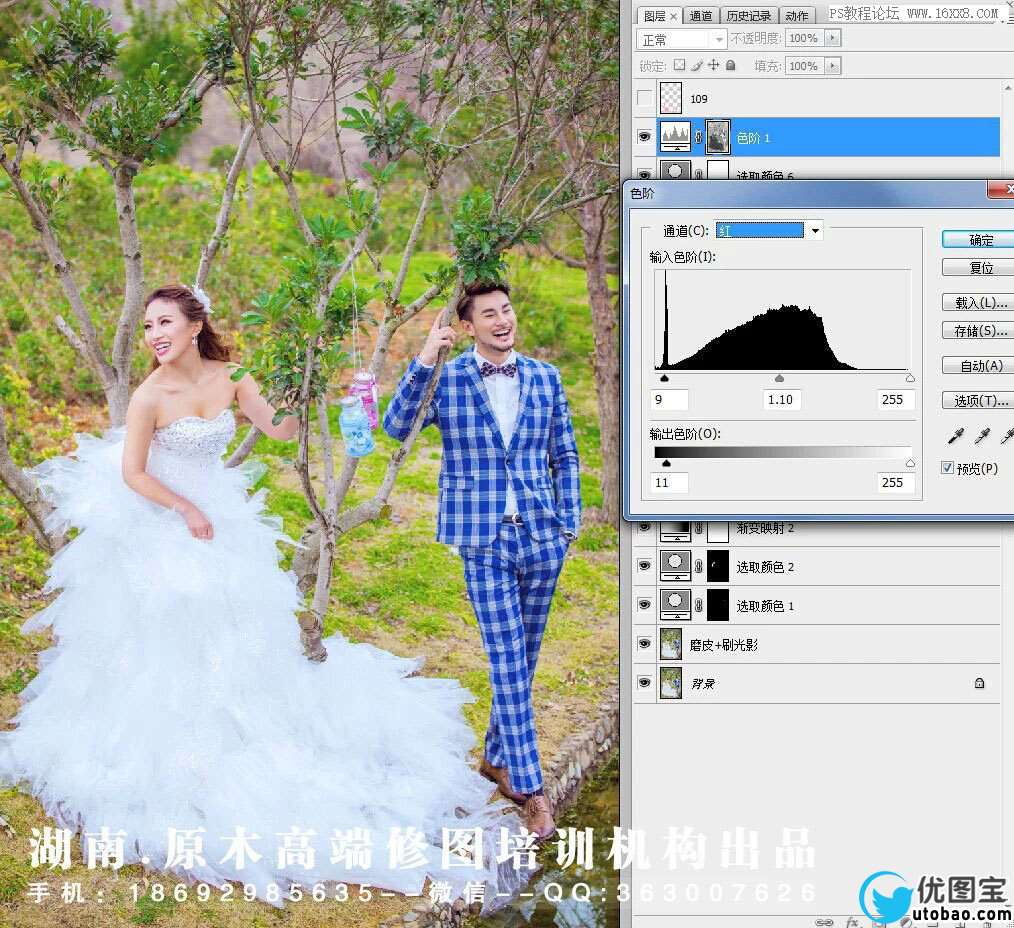The image size is (1014, 928).
Task: Toggle the 预览(P) checkbox
Action: [x=947, y=468]
